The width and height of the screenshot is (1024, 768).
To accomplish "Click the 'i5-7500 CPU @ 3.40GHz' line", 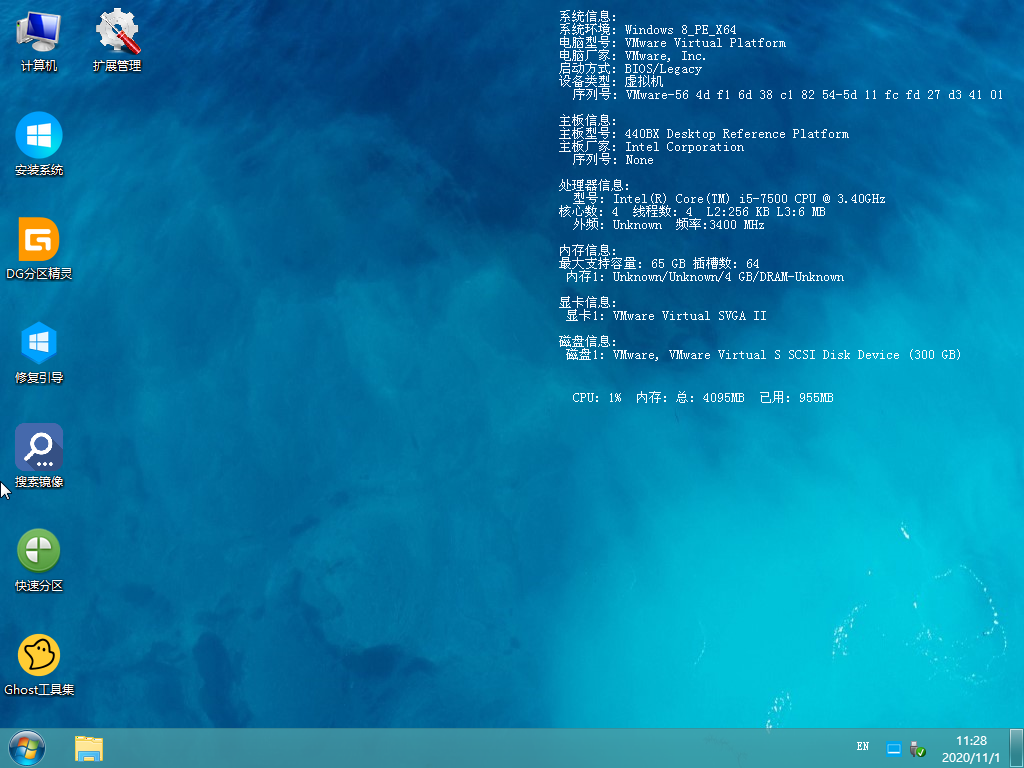I will (x=812, y=199).
